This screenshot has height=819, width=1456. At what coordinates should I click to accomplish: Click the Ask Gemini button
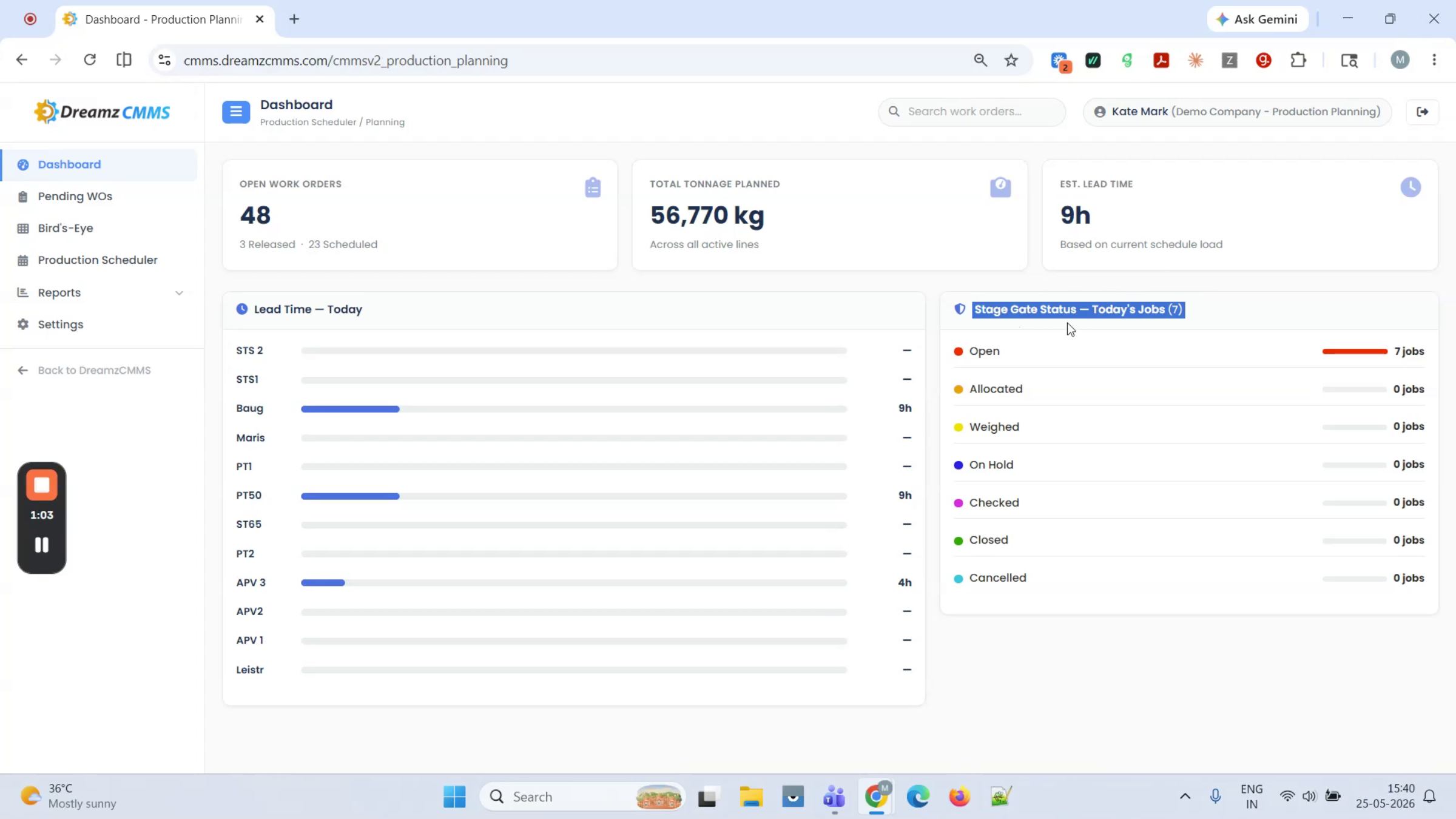tap(1257, 19)
